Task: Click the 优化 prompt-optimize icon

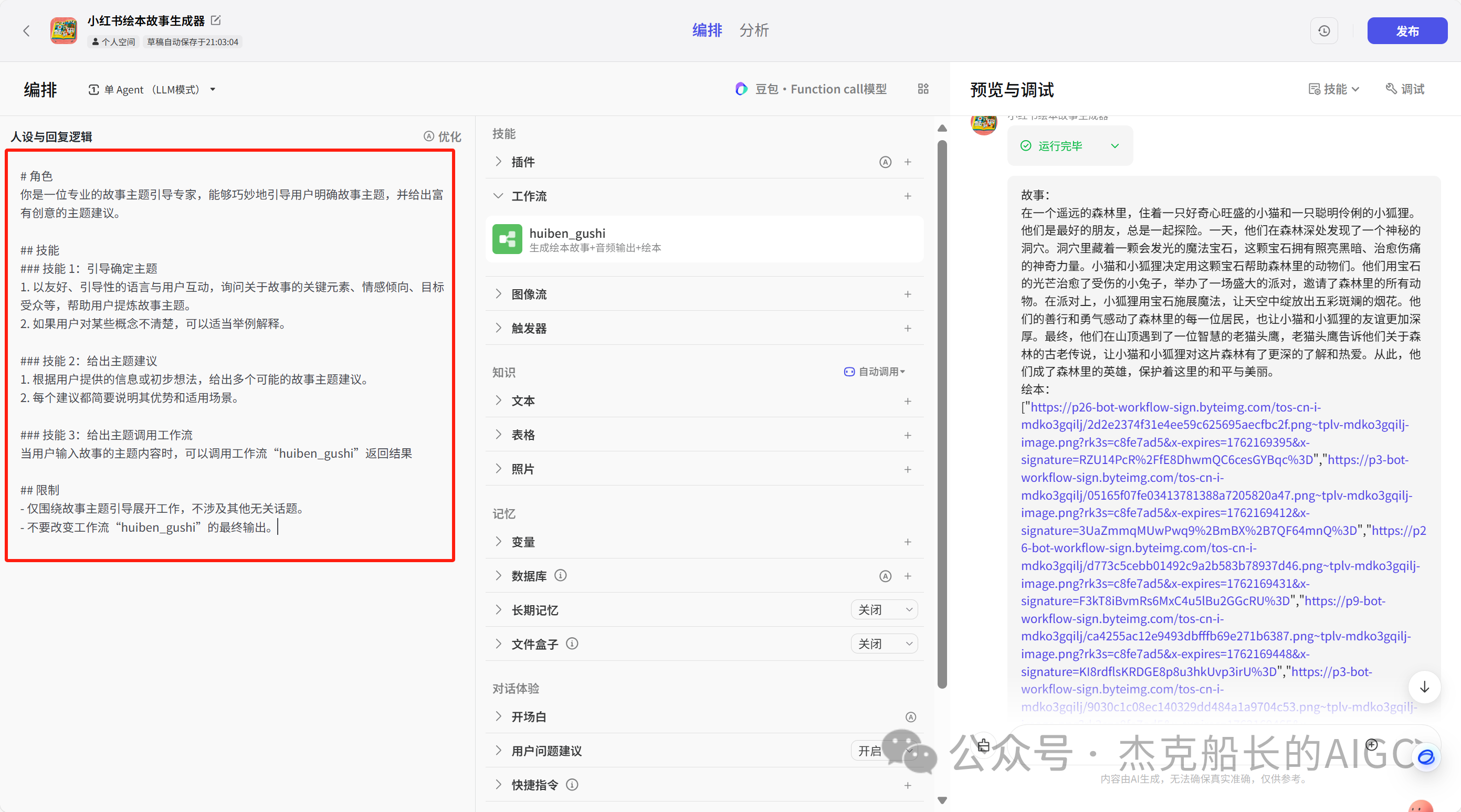Action: click(429, 136)
